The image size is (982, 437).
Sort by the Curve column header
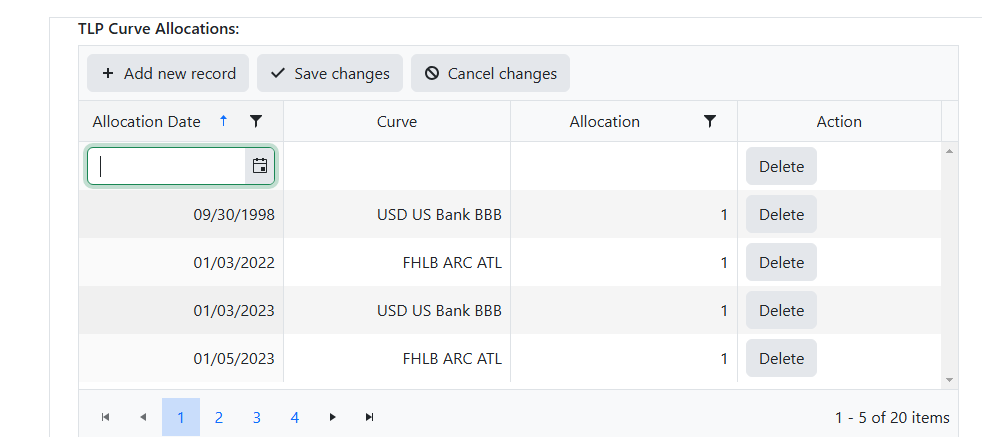pyautogui.click(x=396, y=121)
